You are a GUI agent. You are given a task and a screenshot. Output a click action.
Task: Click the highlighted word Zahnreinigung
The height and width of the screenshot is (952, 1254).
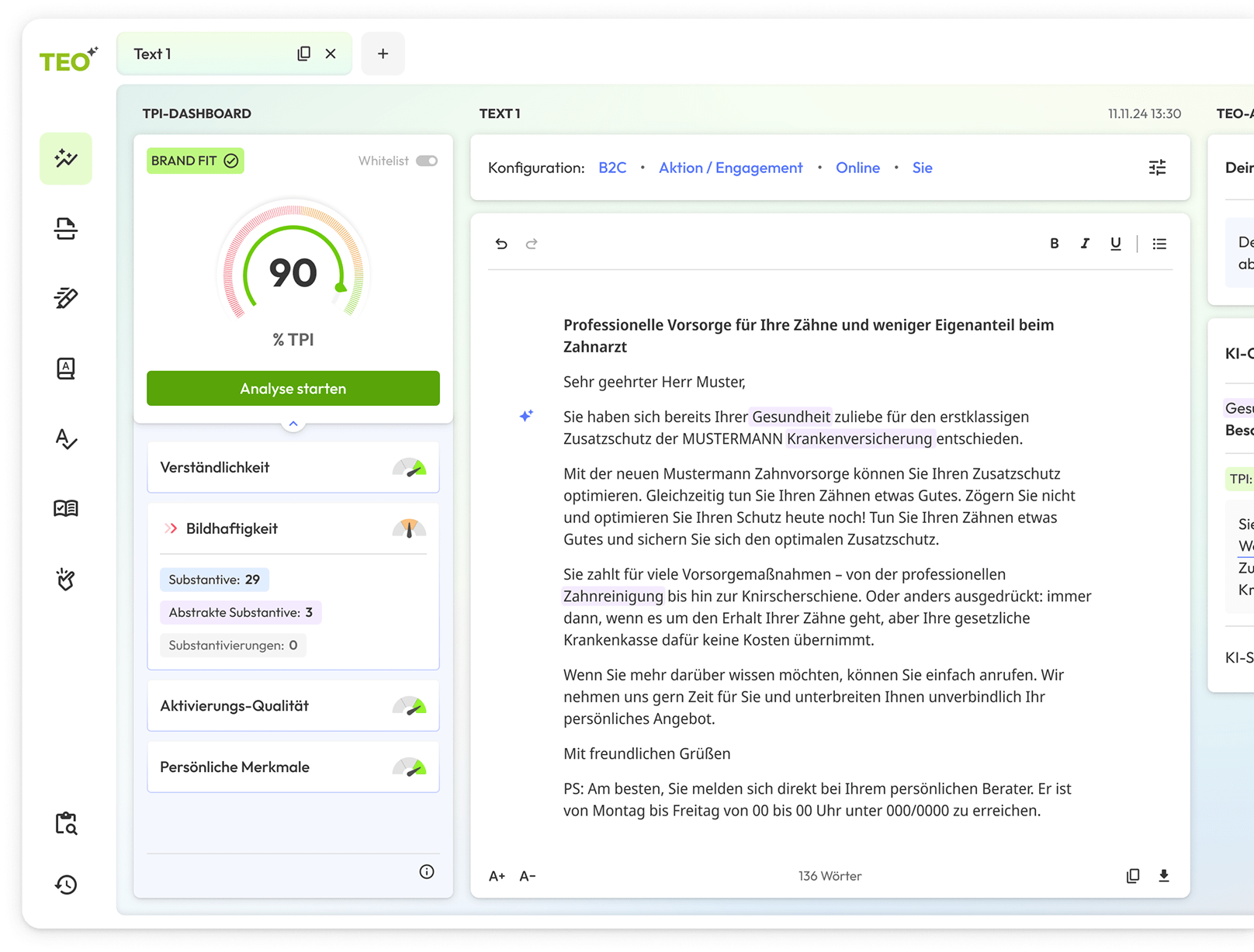(x=613, y=596)
